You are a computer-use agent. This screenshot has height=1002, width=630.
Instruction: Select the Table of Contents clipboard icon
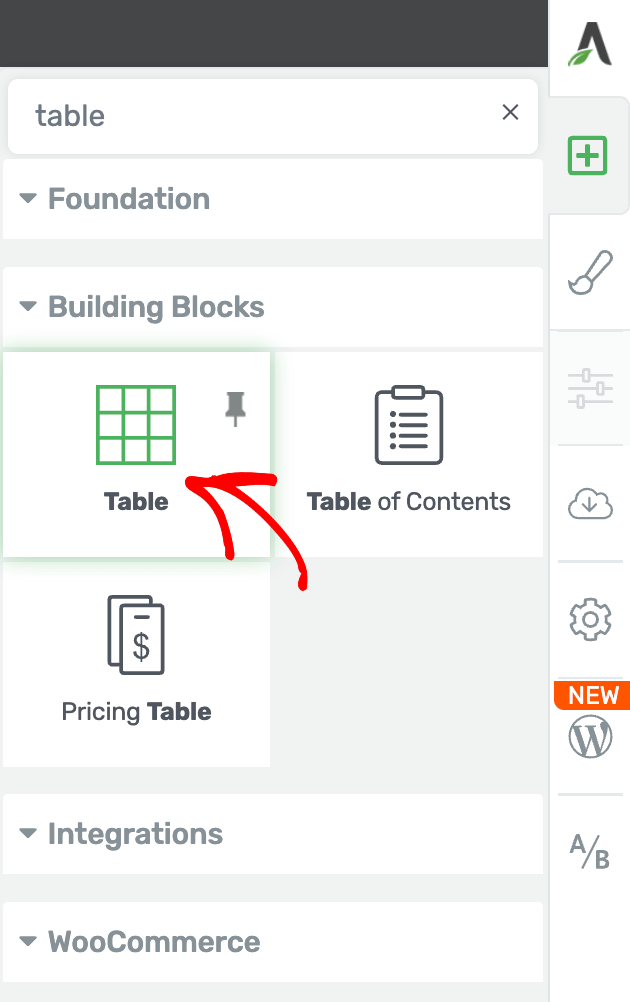click(409, 424)
